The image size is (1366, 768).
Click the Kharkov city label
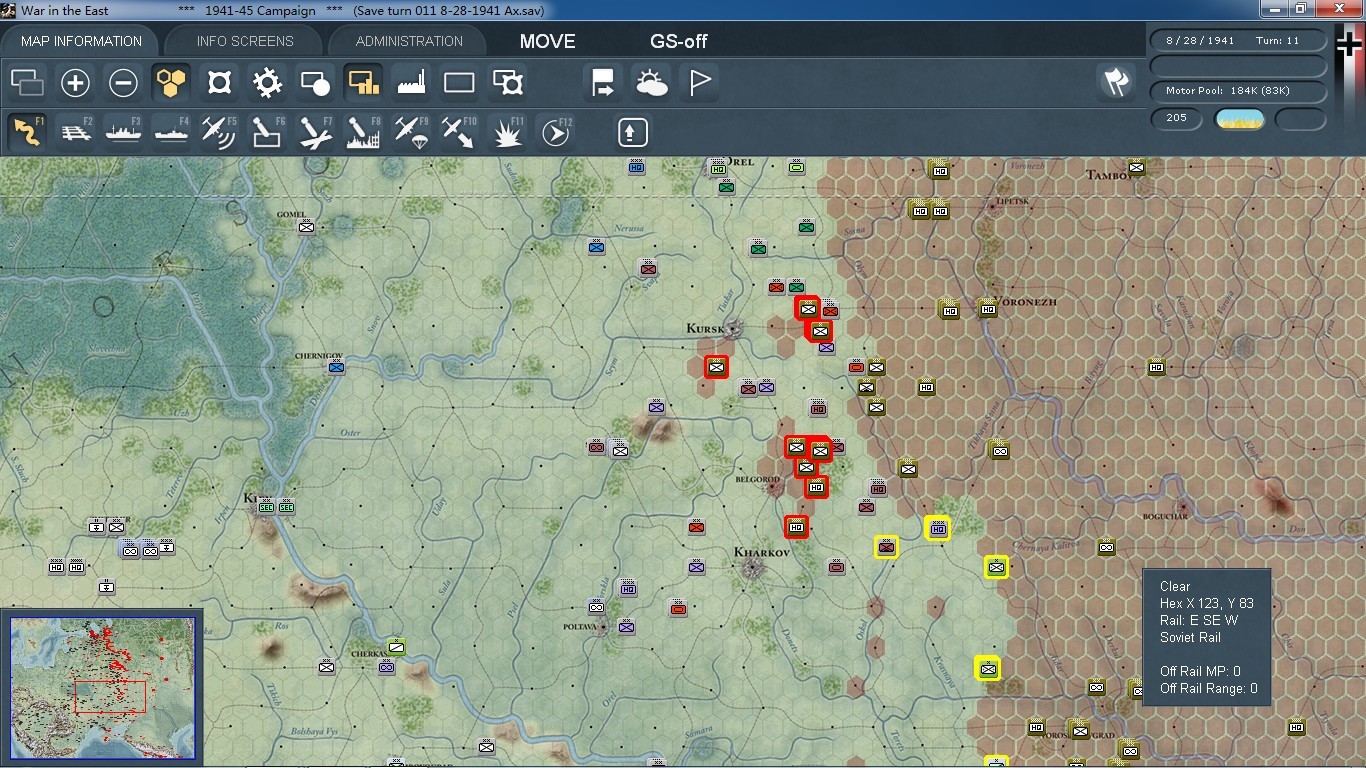(x=762, y=552)
